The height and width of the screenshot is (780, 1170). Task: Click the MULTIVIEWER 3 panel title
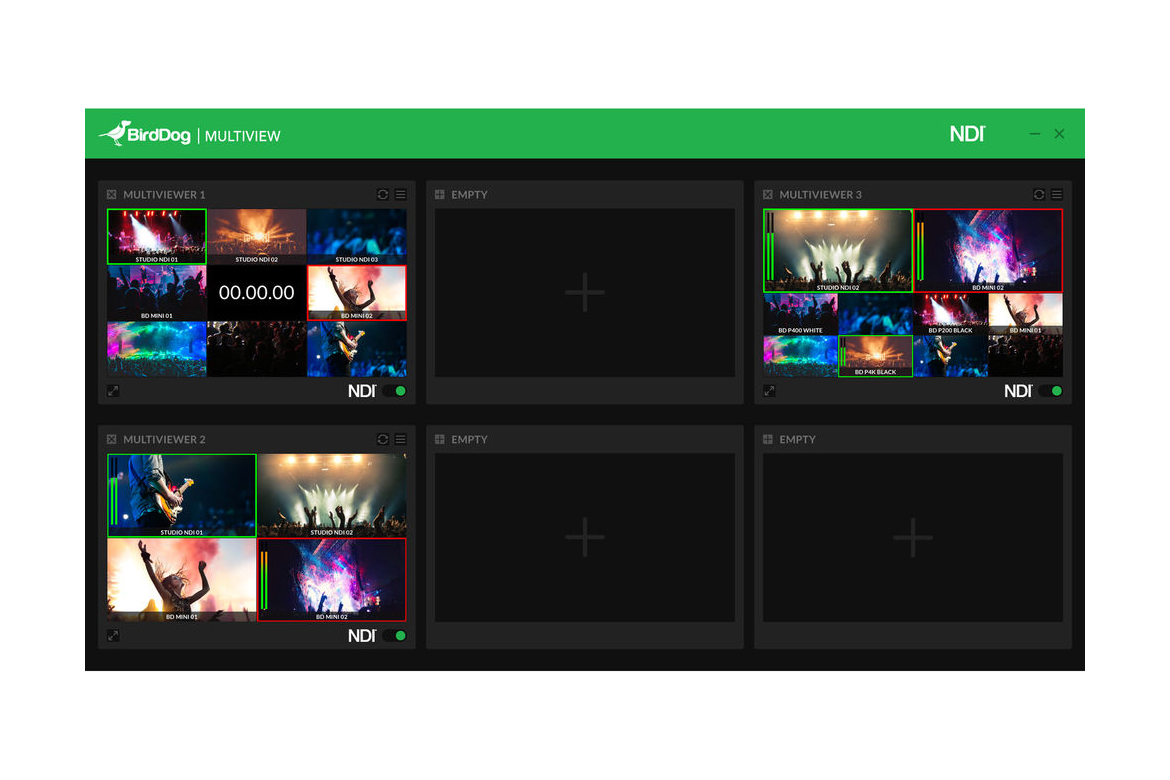coord(820,195)
